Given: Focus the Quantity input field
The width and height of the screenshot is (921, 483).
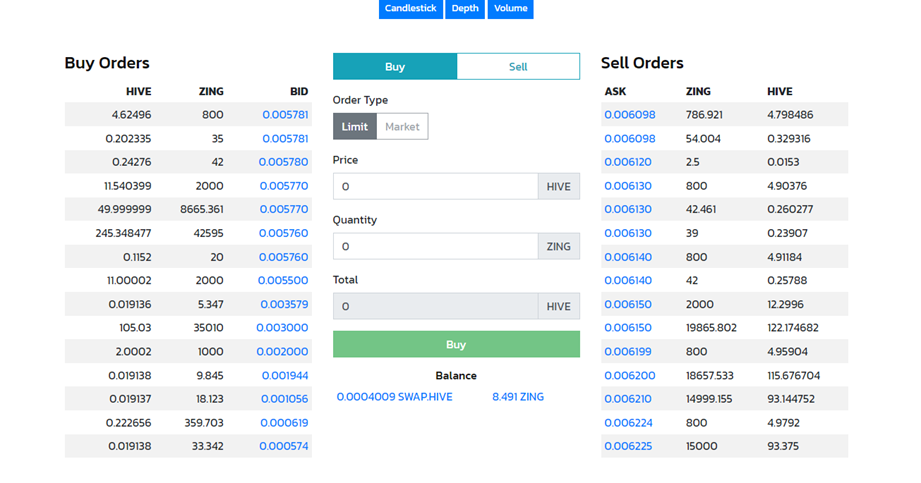Looking at the screenshot, I should point(435,246).
